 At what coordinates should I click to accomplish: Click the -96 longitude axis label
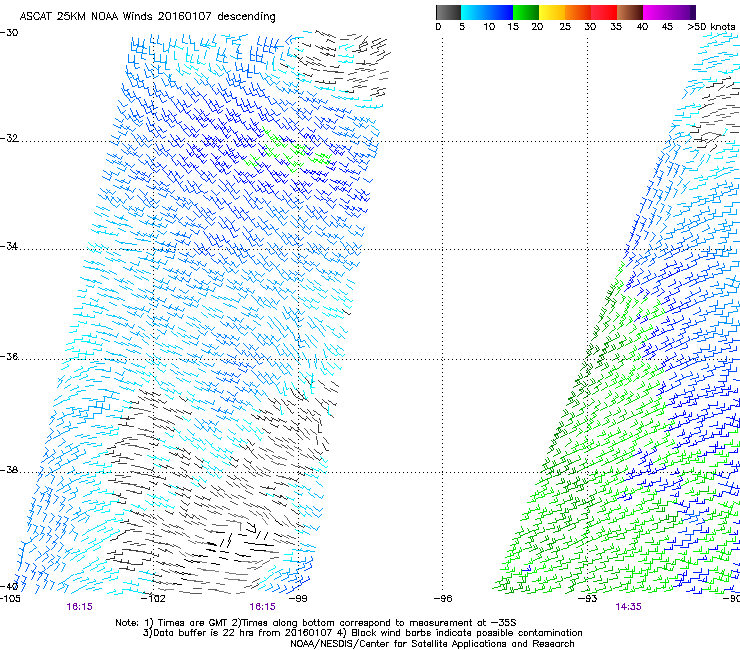point(443,599)
